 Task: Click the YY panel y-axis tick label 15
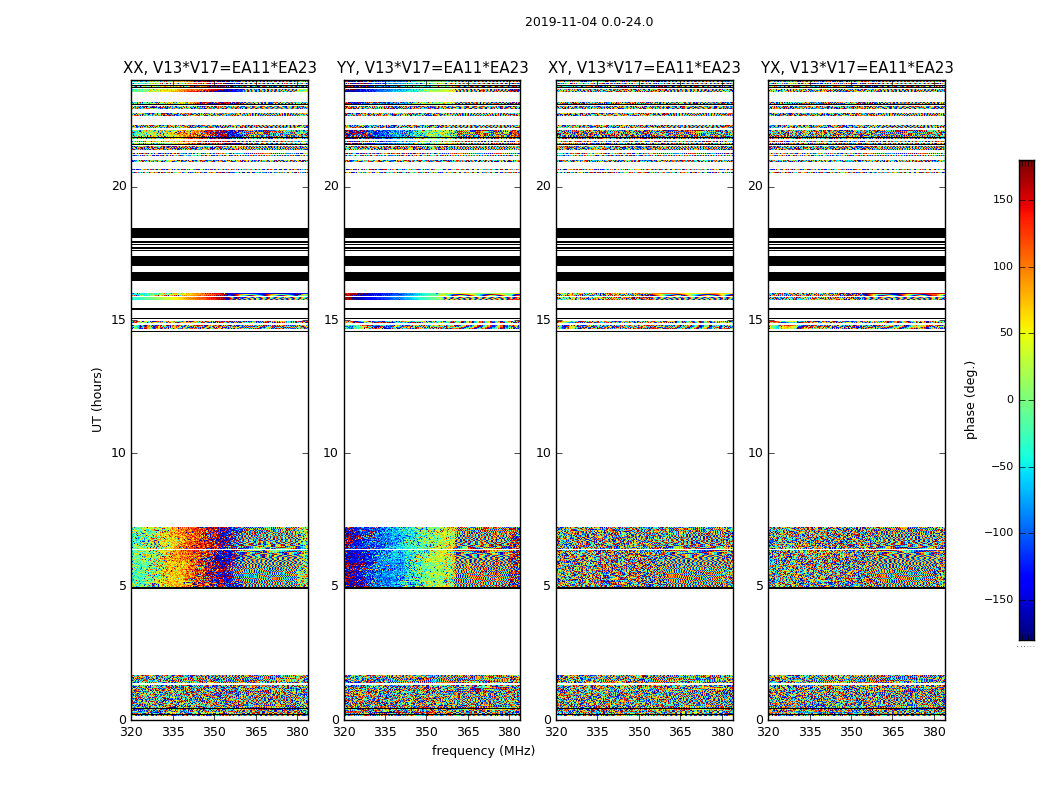tap(331, 320)
